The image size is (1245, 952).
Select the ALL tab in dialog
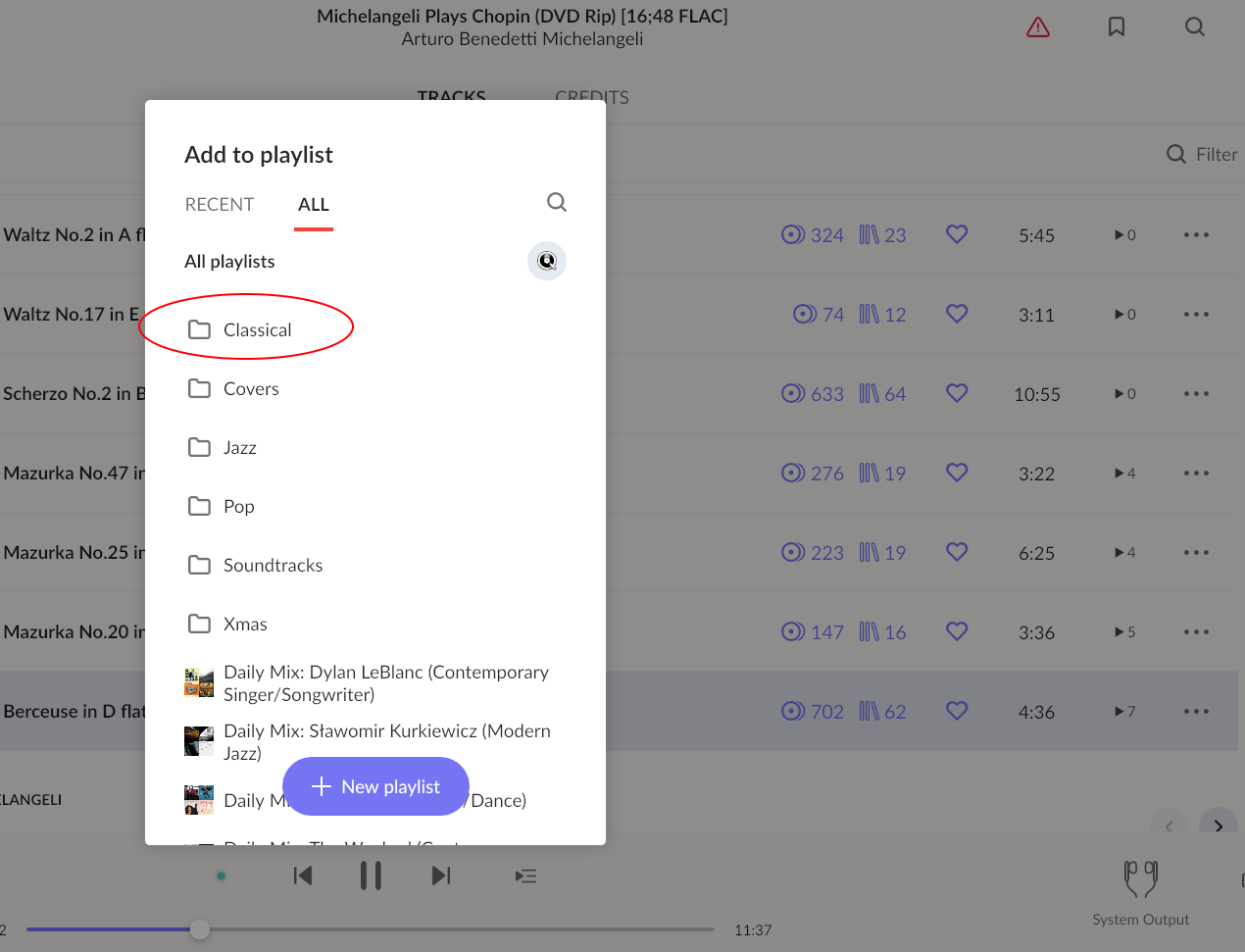(314, 204)
